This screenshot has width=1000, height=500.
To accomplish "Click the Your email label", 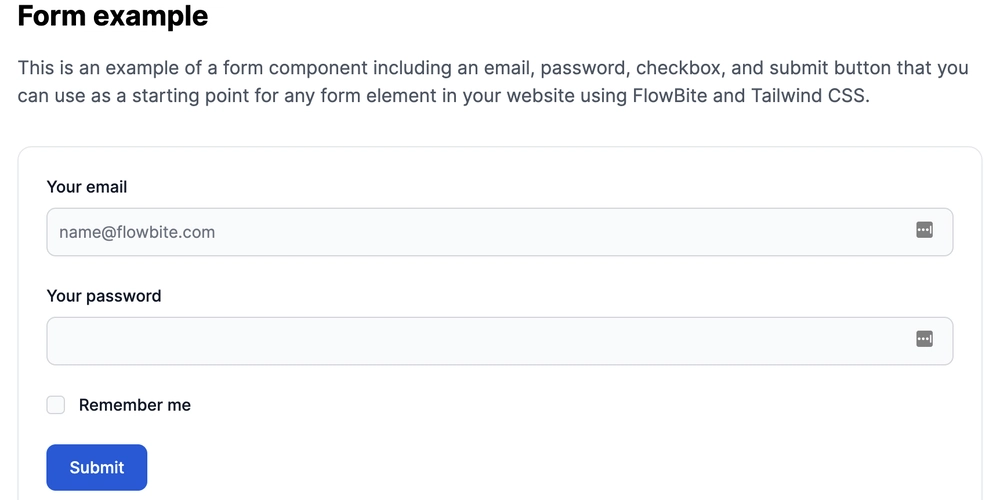I will click(x=87, y=187).
